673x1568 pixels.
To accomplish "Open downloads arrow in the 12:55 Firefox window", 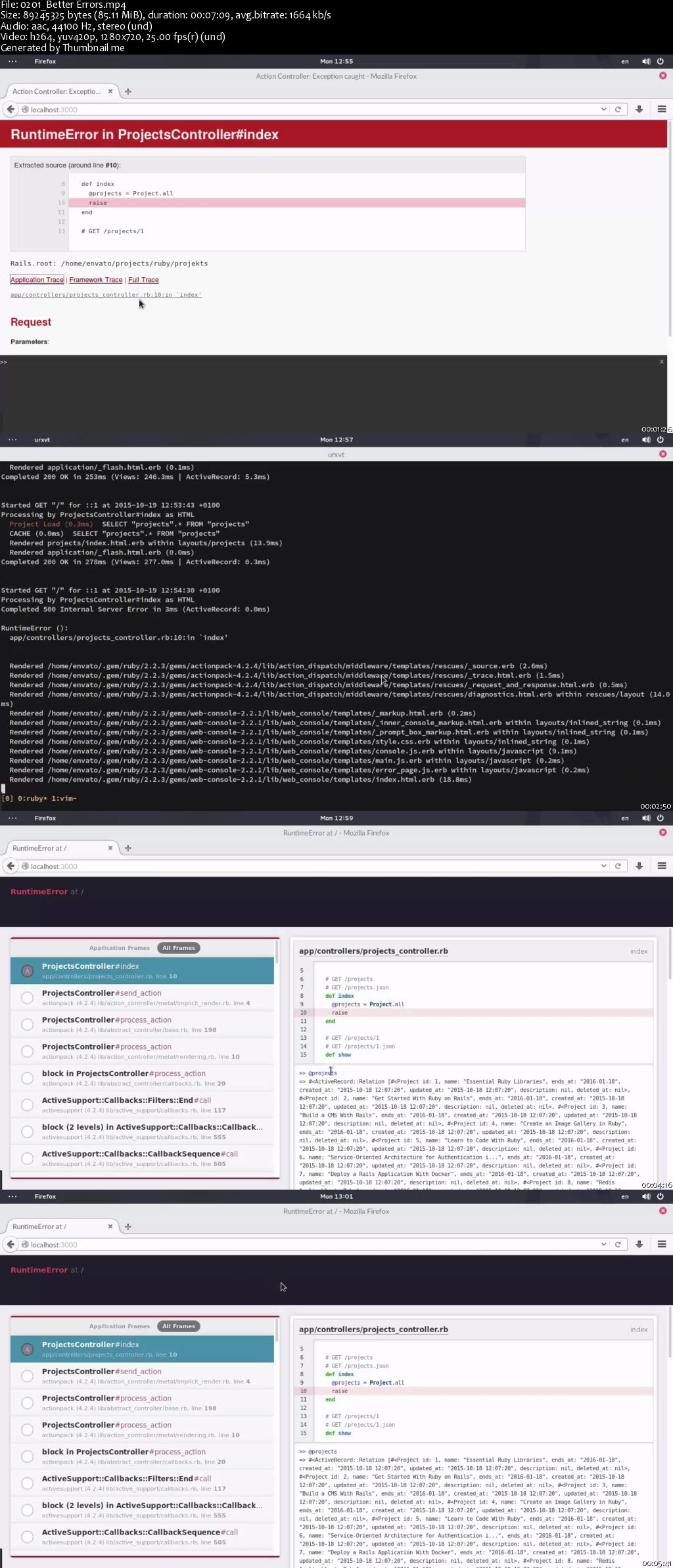I will tap(639, 109).
